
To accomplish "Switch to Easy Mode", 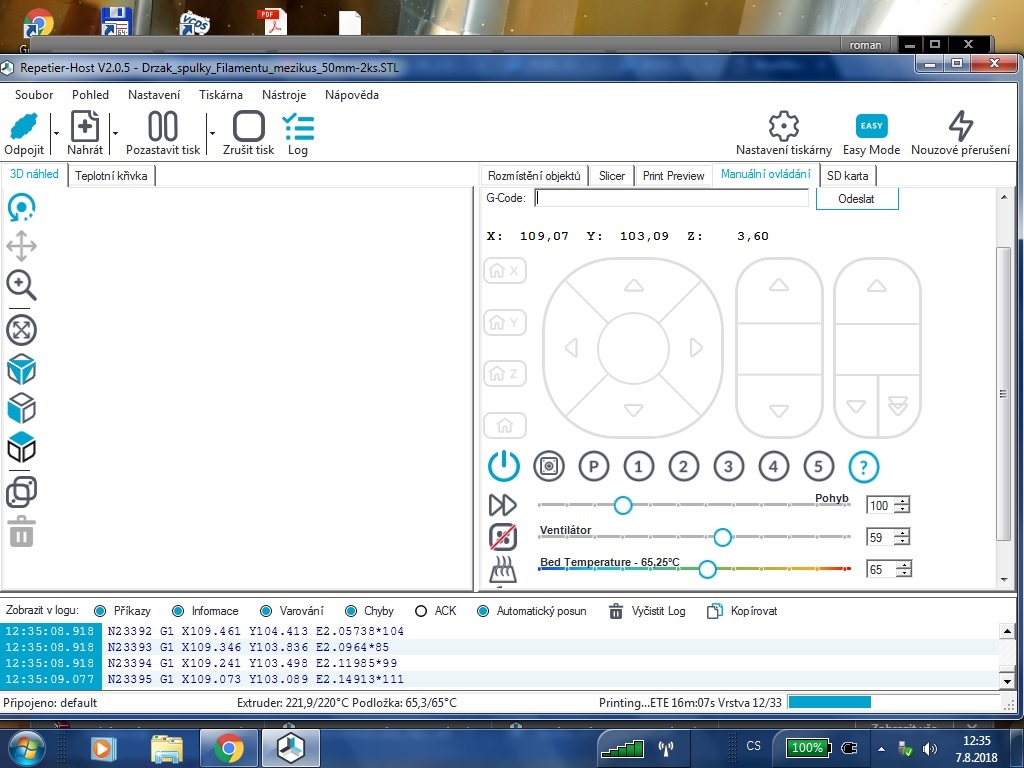I will pyautogui.click(x=871, y=126).
